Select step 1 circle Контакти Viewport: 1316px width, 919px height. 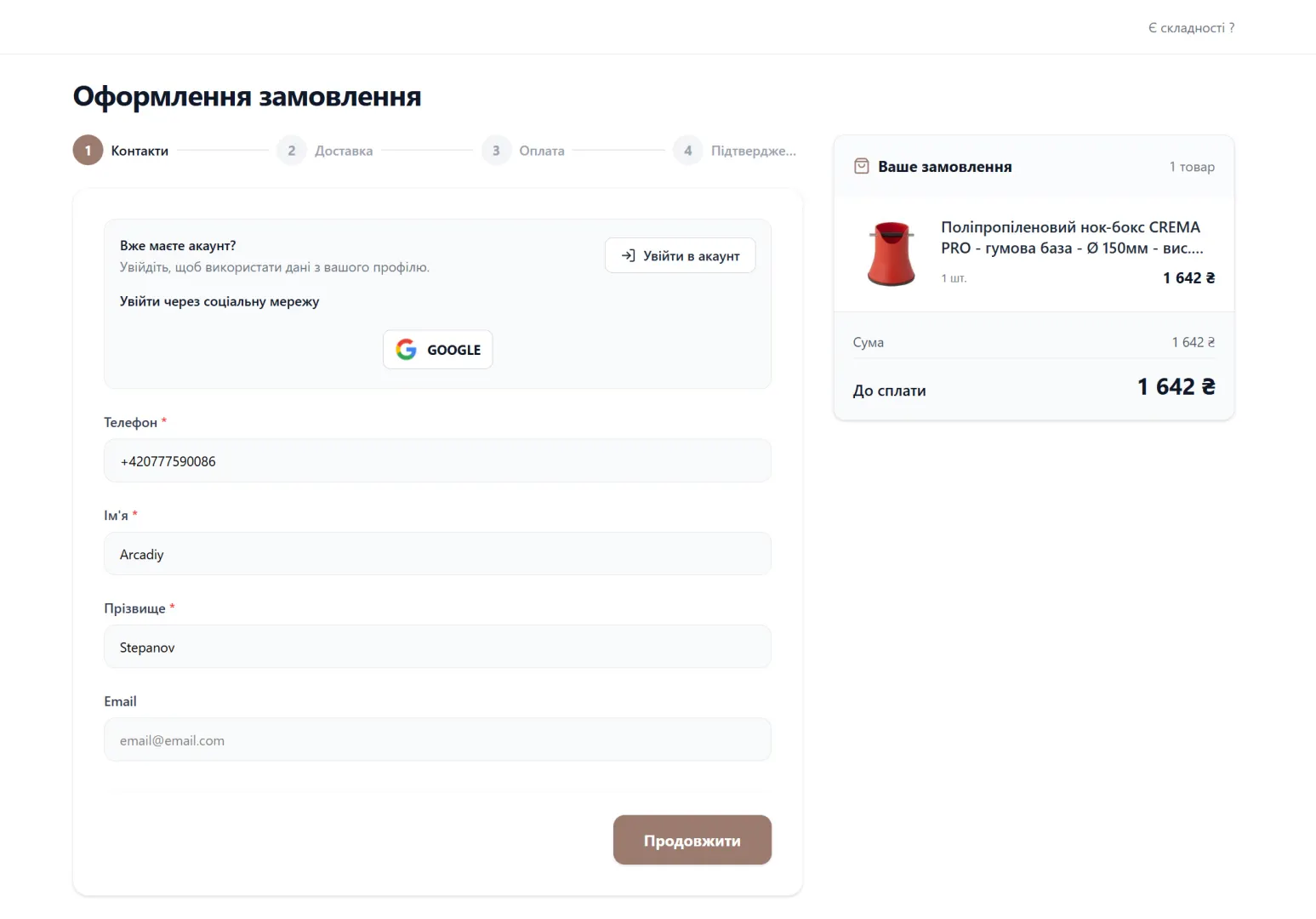88,150
